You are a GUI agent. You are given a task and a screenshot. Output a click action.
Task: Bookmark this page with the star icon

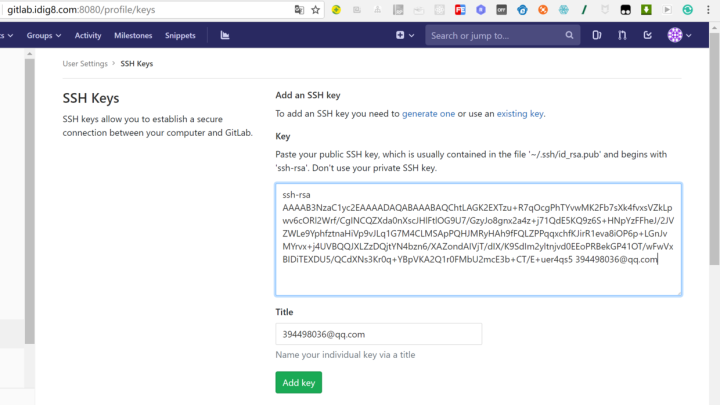pyautogui.click(x=315, y=10)
